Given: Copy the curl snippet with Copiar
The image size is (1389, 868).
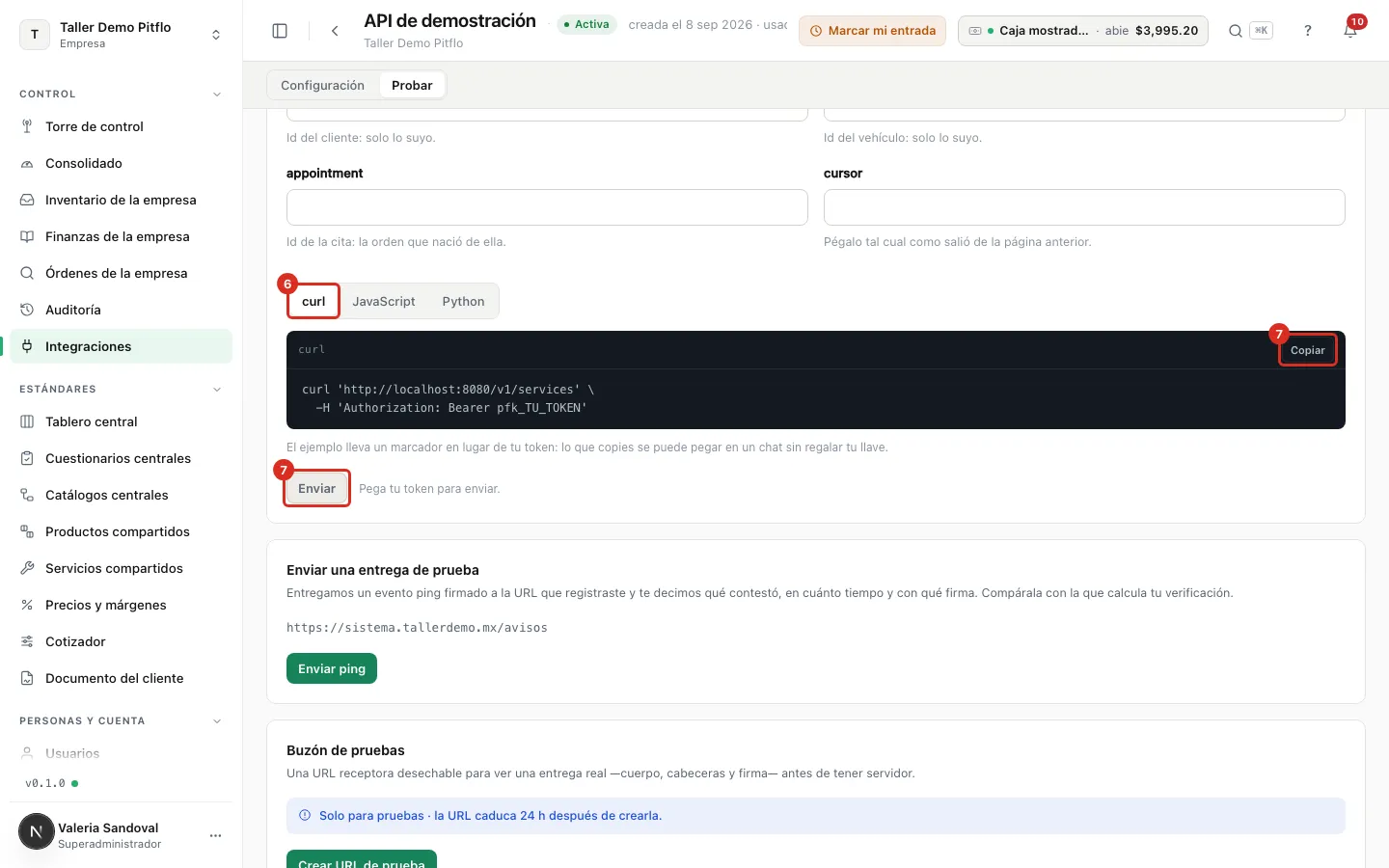Looking at the screenshot, I should click(1308, 350).
